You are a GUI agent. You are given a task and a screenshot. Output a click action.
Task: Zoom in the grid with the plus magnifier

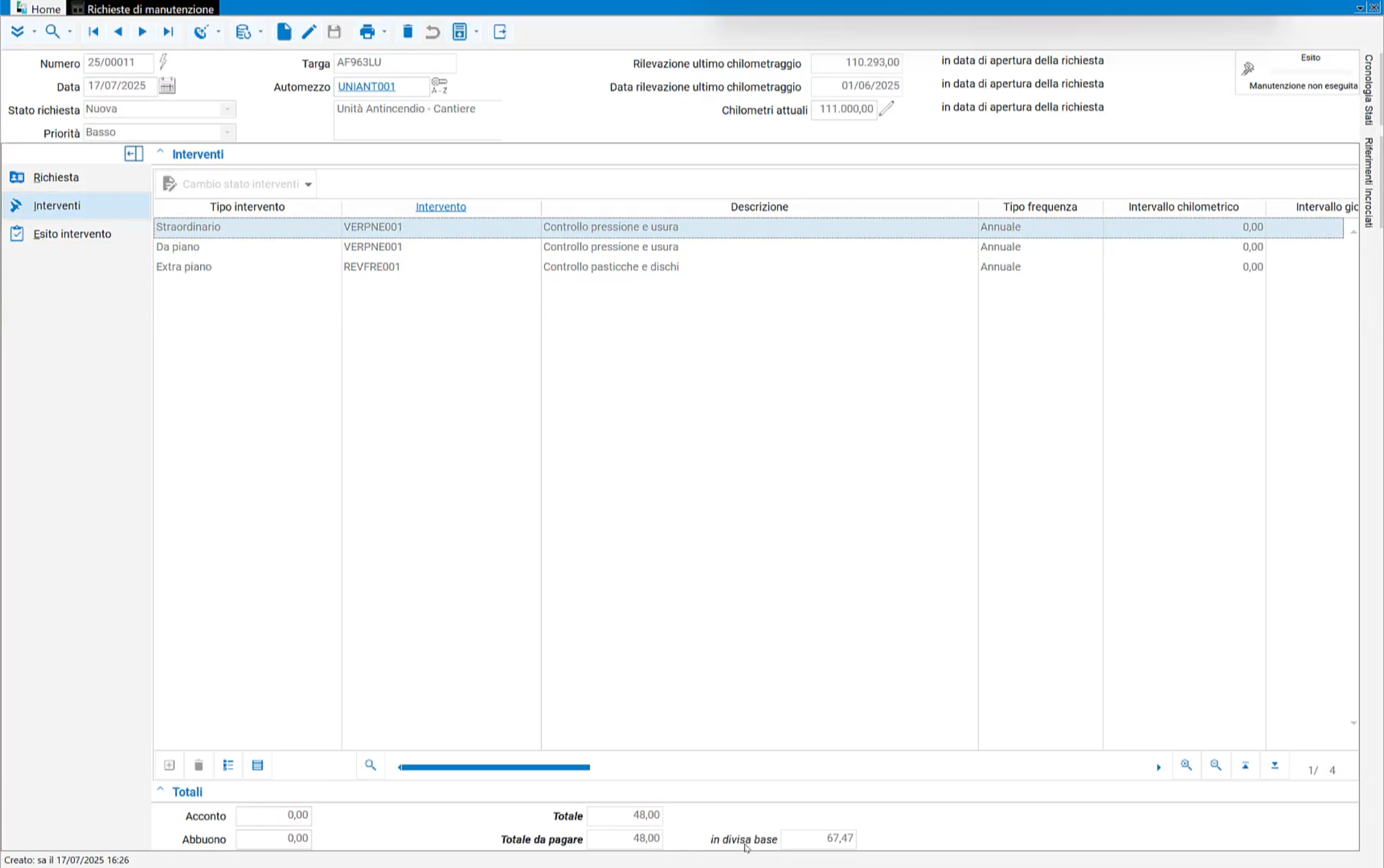click(x=1186, y=765)
